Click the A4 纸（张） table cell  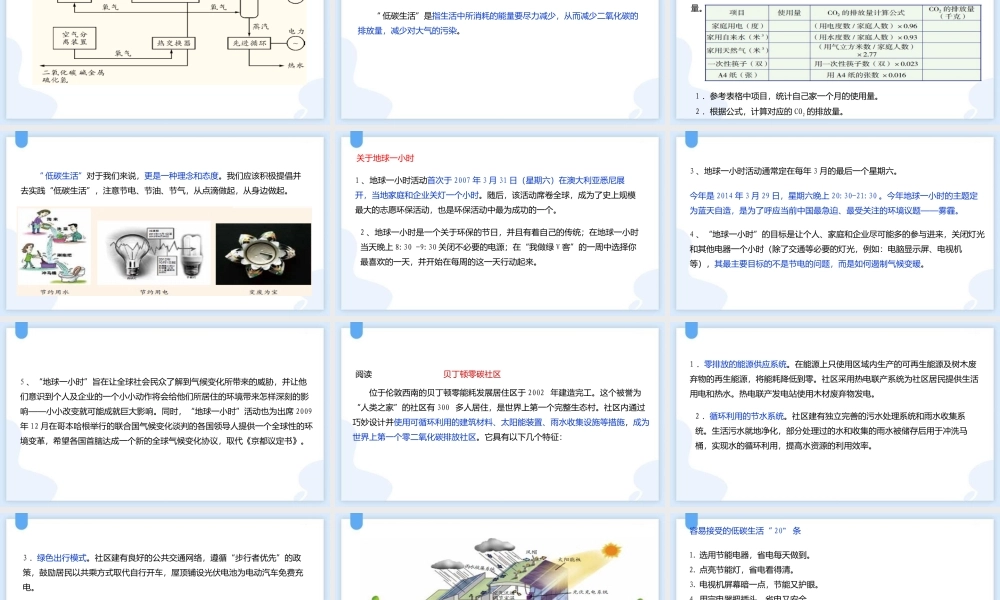pos(737,75)
